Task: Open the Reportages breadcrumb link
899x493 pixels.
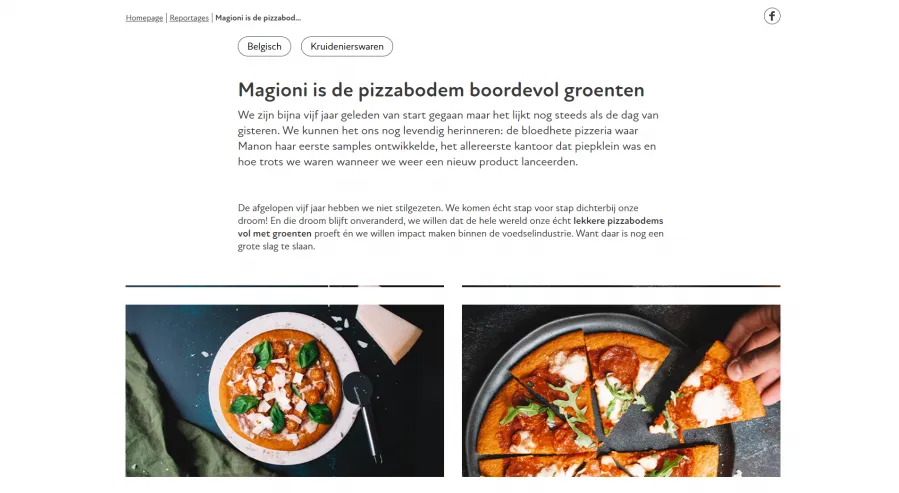Action: (189, 18)
